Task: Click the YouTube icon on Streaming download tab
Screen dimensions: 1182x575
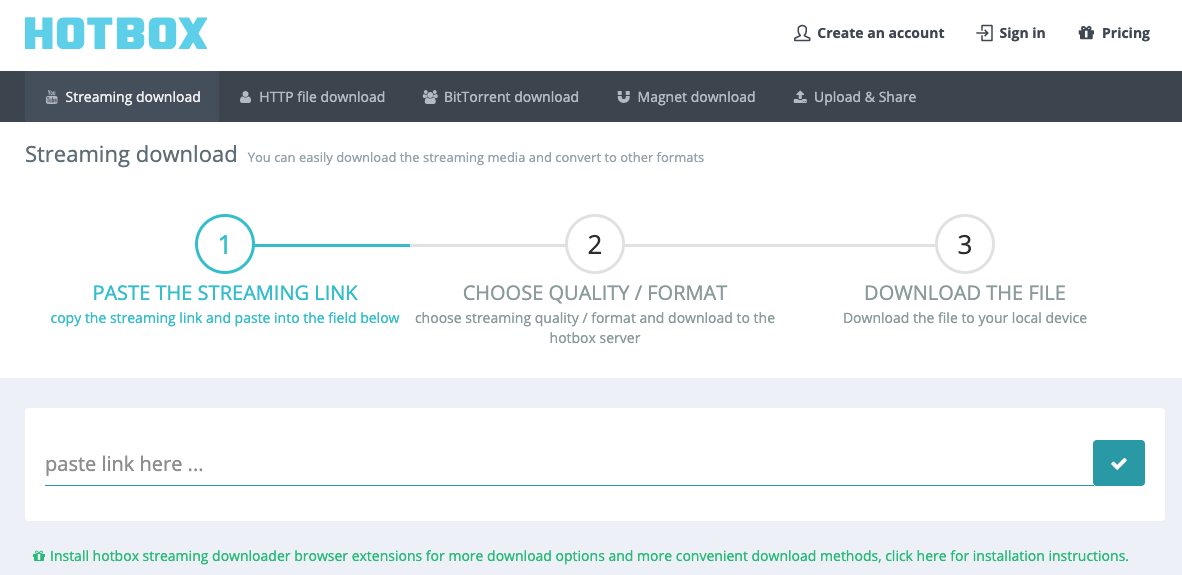Action: 51,96
